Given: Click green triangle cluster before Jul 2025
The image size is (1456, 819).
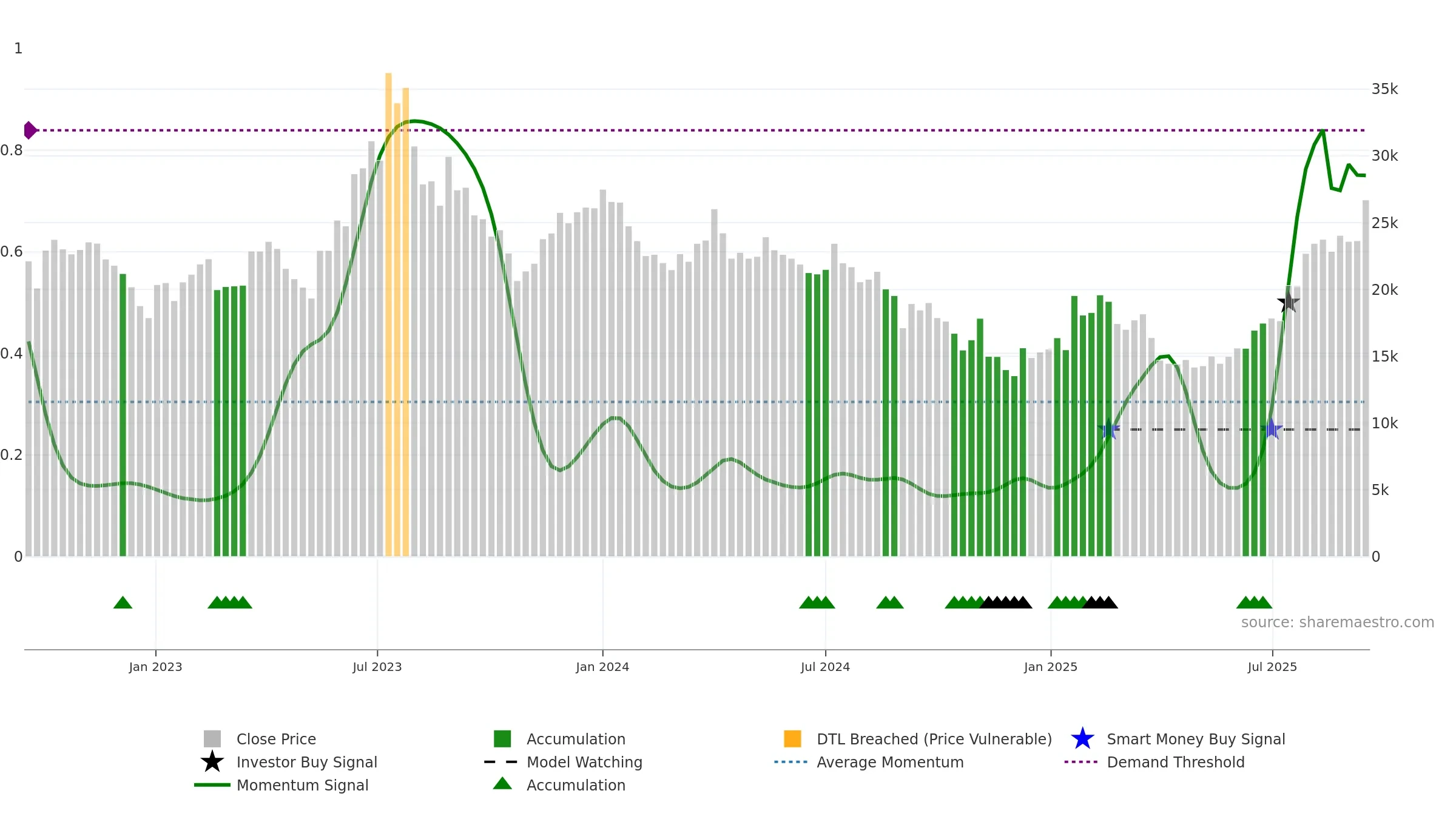Looking at the screenshot, I should pyautogui.click(x=1254, y=602).
